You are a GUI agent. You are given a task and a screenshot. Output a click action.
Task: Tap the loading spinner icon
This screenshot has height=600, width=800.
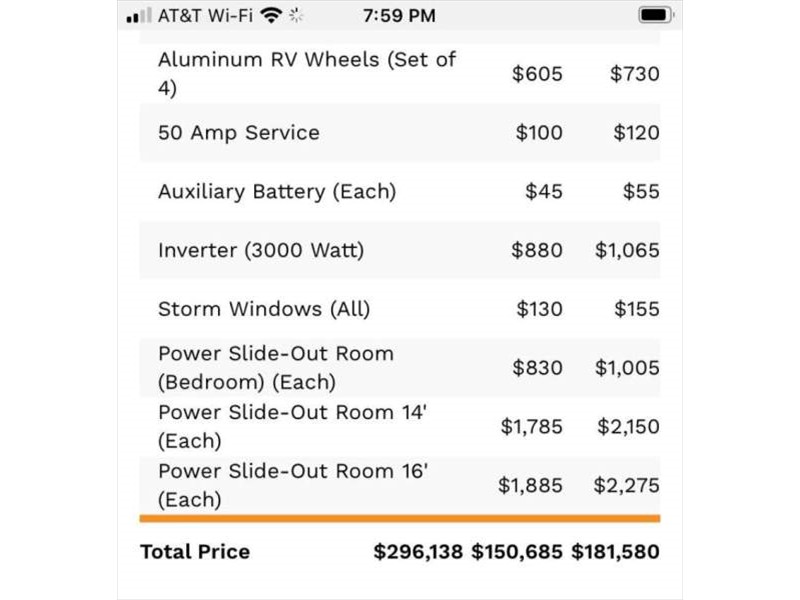click(296, 16)
